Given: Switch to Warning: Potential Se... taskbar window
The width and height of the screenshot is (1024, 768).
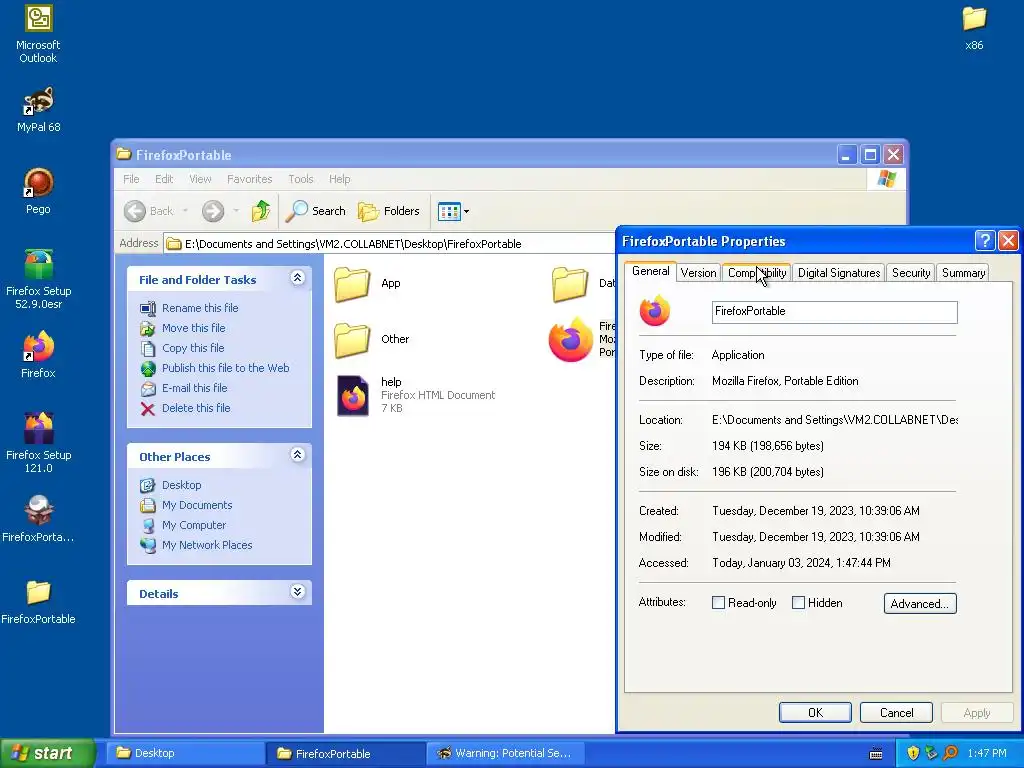Looking at the screenshot, I should [x=505, y=753].
